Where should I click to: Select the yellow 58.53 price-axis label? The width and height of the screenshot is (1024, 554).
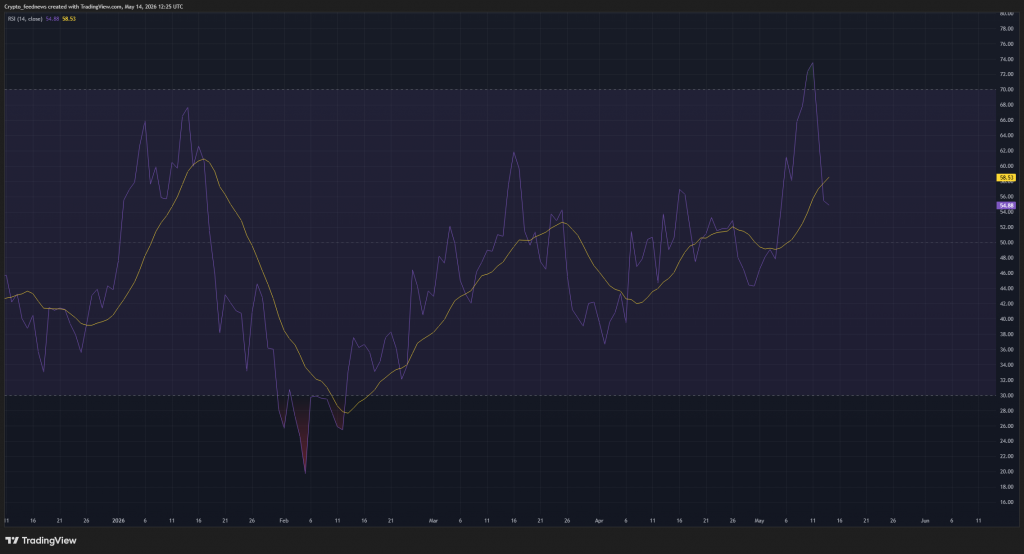1006,178
